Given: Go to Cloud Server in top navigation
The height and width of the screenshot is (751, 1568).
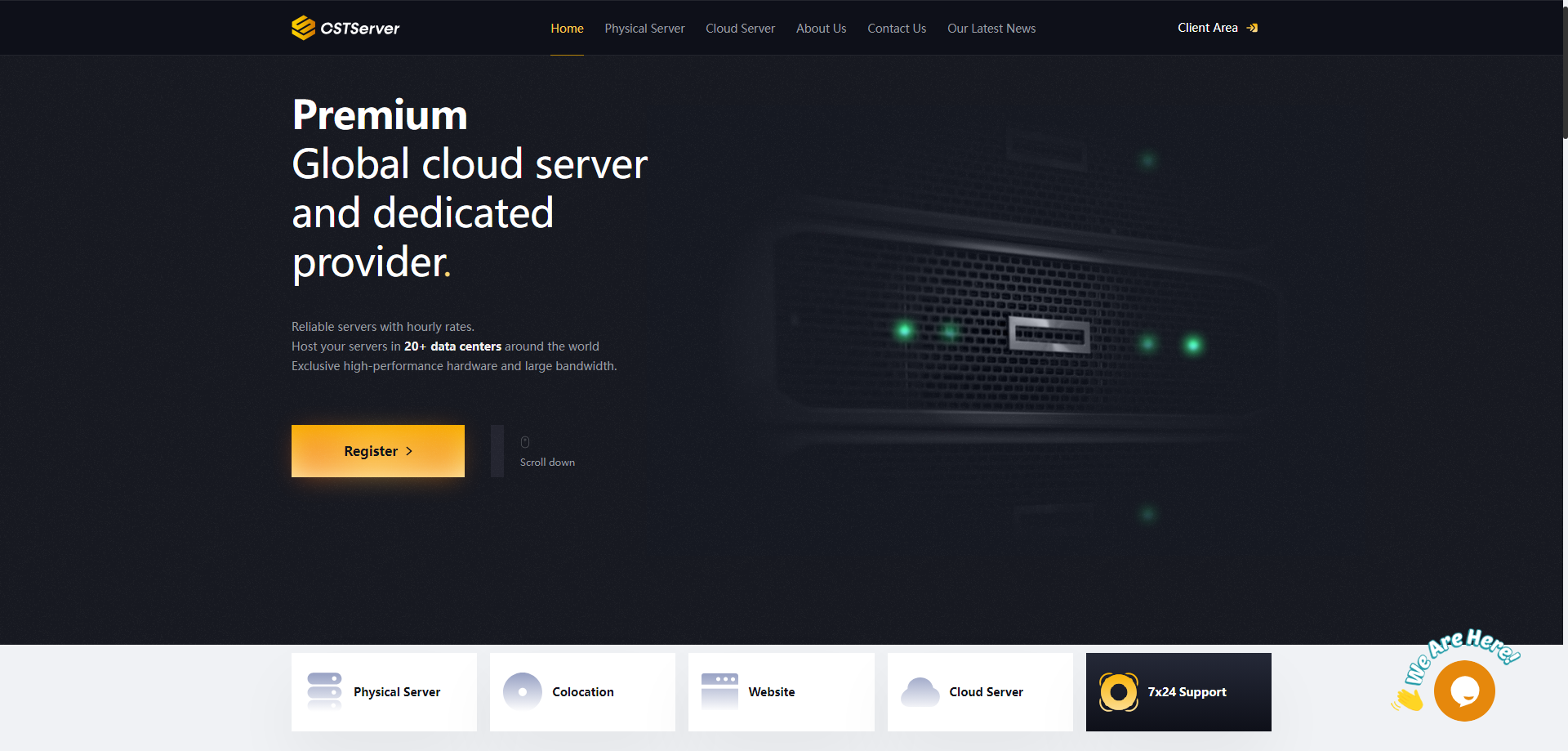Looking at the screenshot, I should 740,28.
